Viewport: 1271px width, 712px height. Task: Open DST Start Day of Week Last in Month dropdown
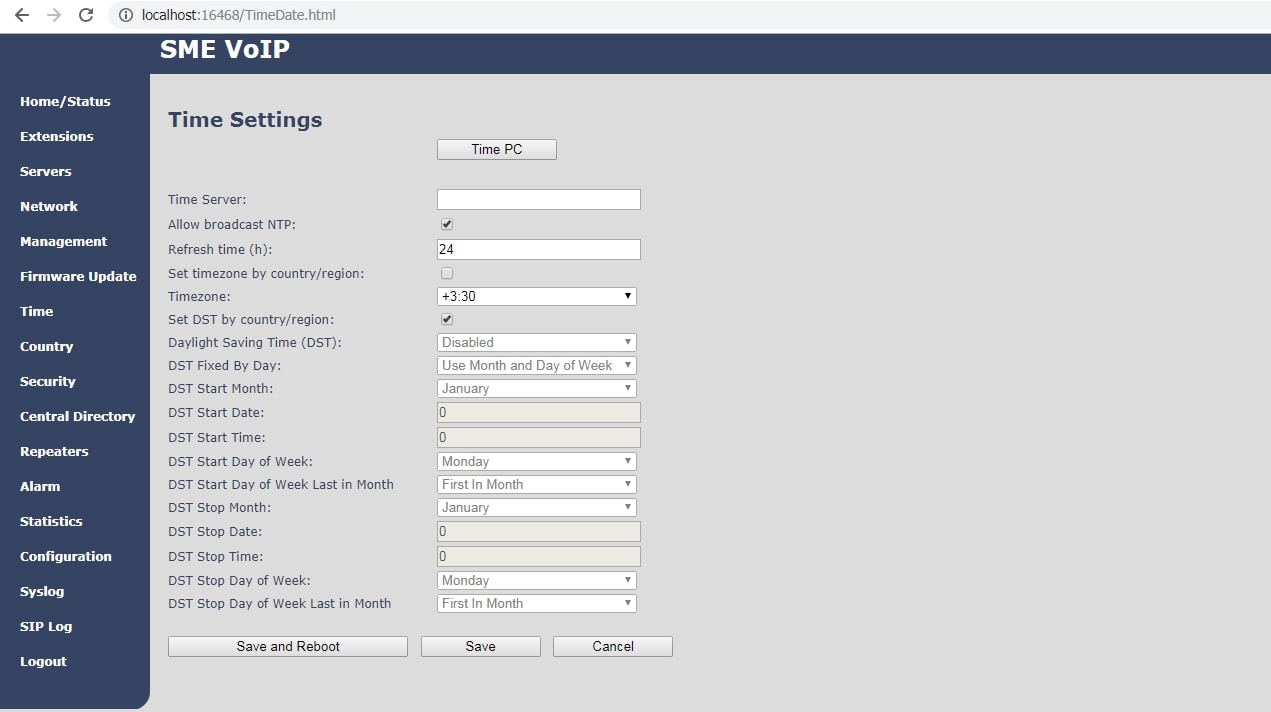point(537,484)
